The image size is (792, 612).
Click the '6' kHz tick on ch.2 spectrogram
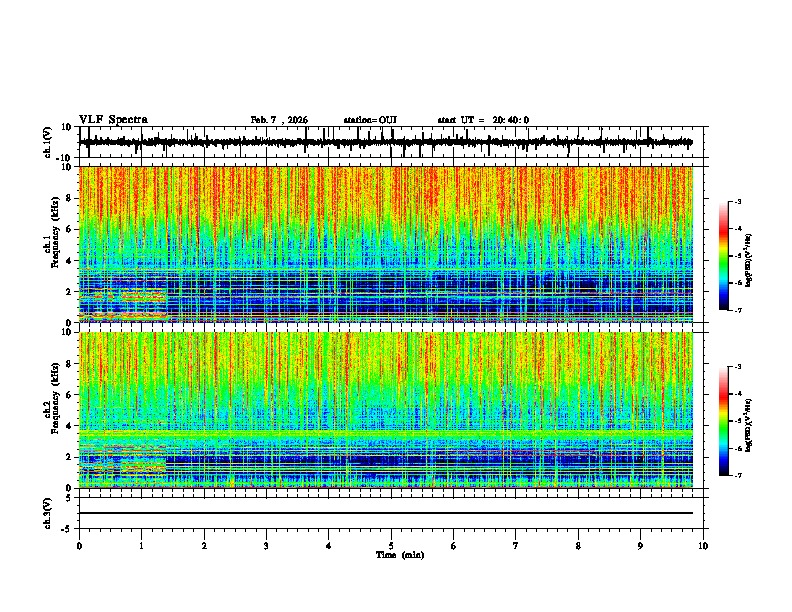point(69,394)
